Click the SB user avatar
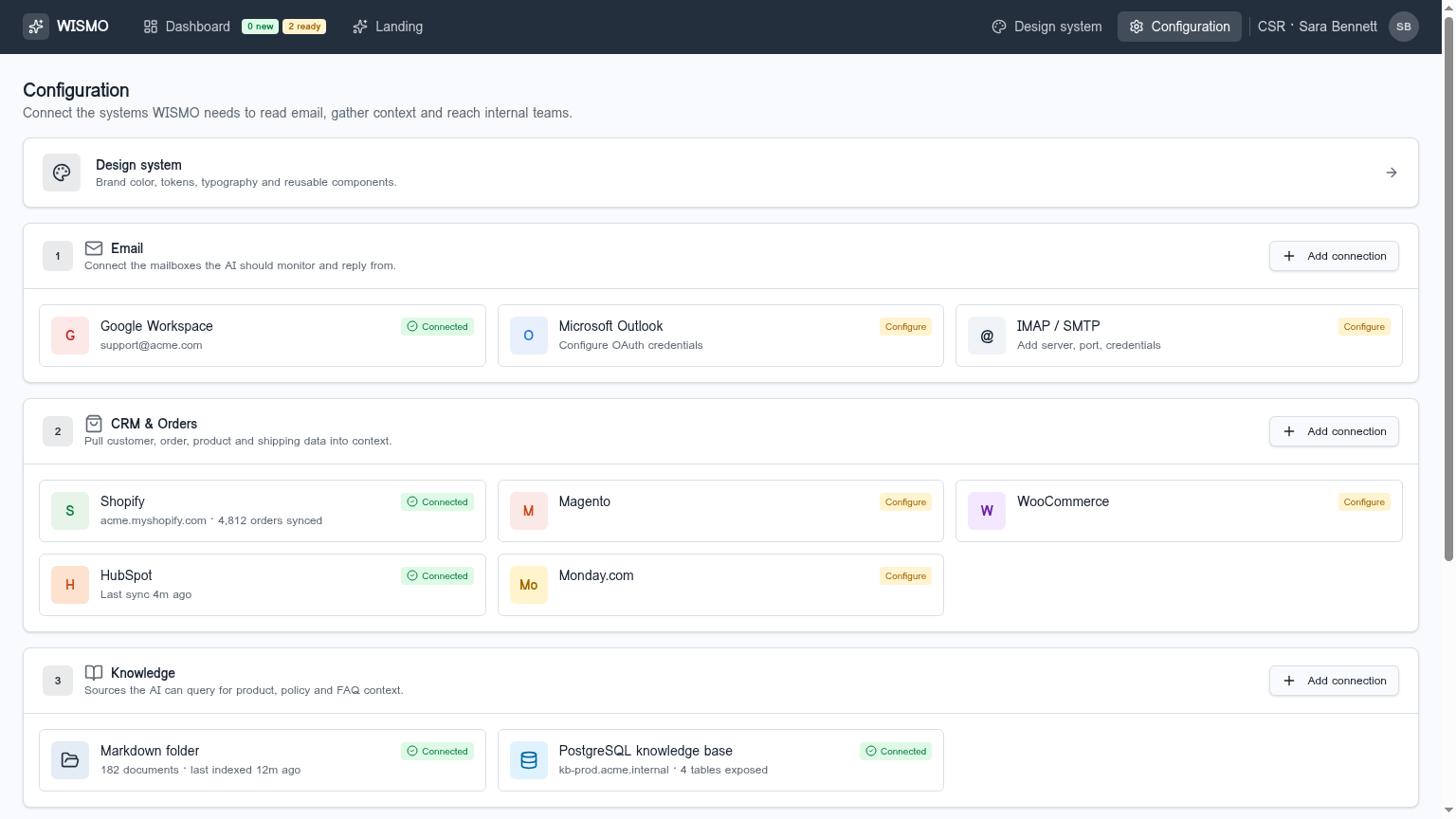Viewport: 1456px width, 819px height. pos(1404,27)
